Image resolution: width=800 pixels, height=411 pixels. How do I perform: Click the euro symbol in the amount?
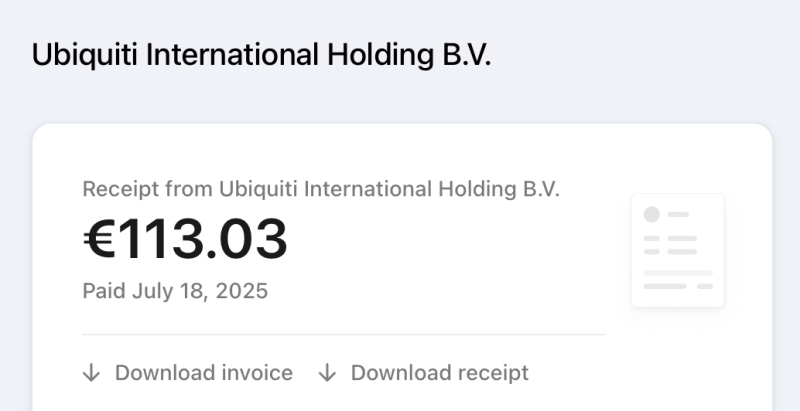(x=99, y=239)
